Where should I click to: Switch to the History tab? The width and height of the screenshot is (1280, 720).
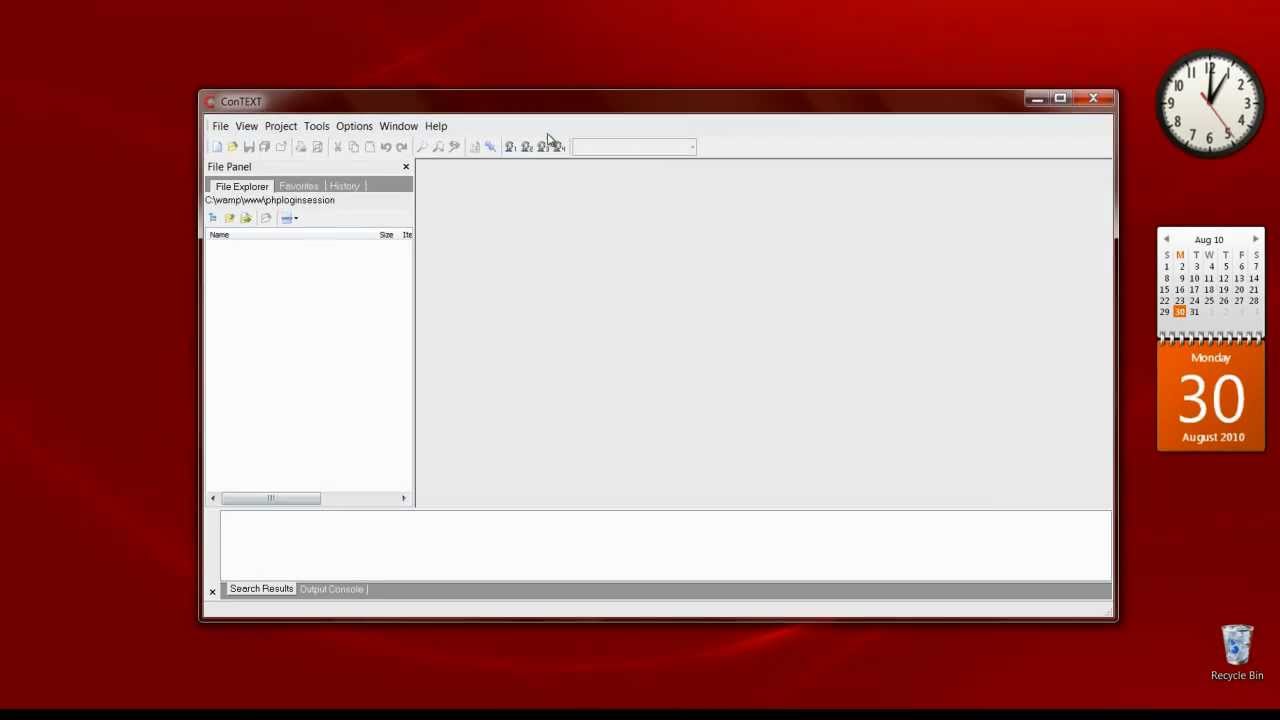(344, 186)
